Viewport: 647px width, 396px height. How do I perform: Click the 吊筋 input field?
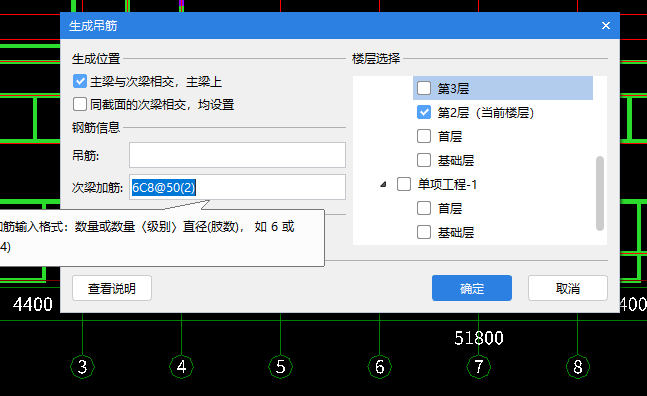pos(237,155)
